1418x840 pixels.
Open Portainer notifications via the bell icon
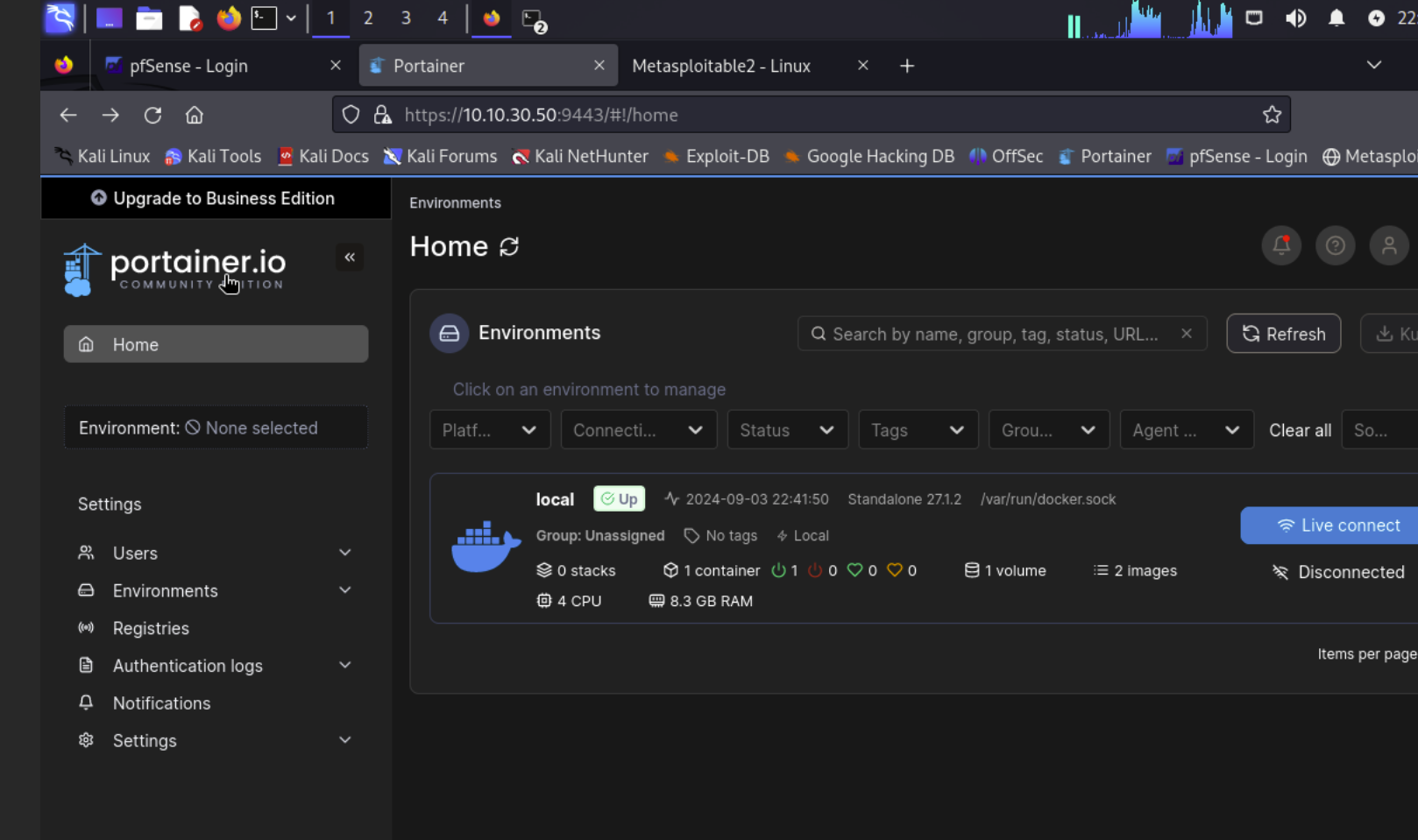1281,245
